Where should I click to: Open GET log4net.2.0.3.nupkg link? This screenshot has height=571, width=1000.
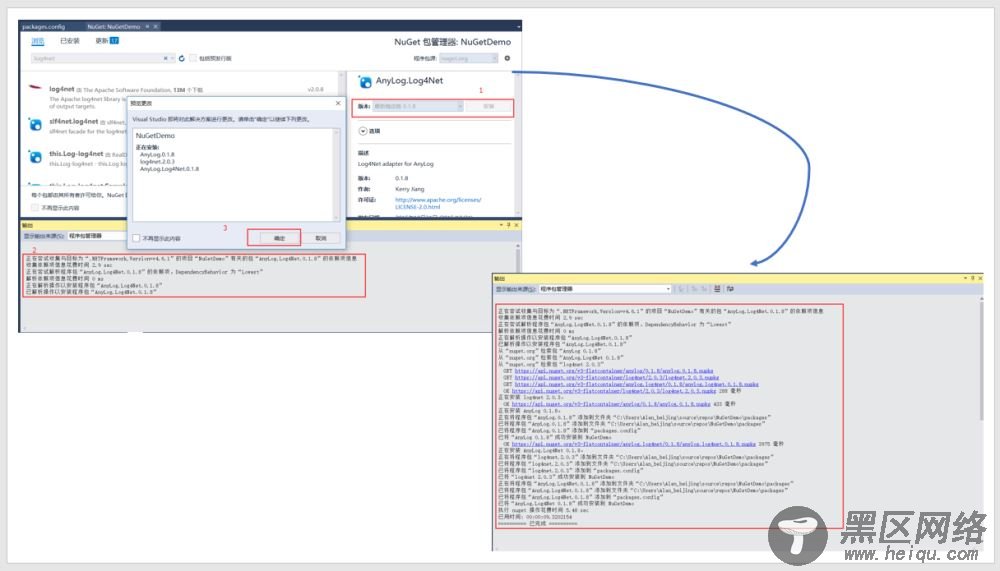click(x=617, y=378)
